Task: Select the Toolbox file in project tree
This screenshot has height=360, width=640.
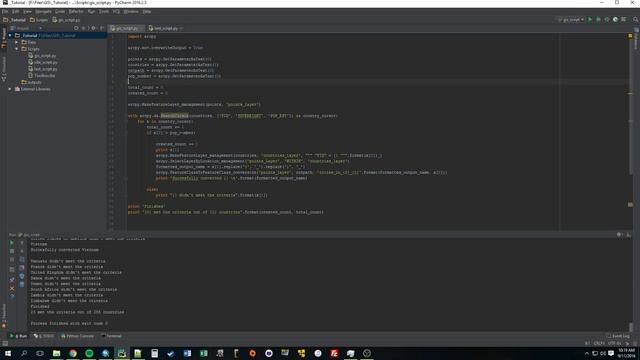Action: [x=42, y=76]
